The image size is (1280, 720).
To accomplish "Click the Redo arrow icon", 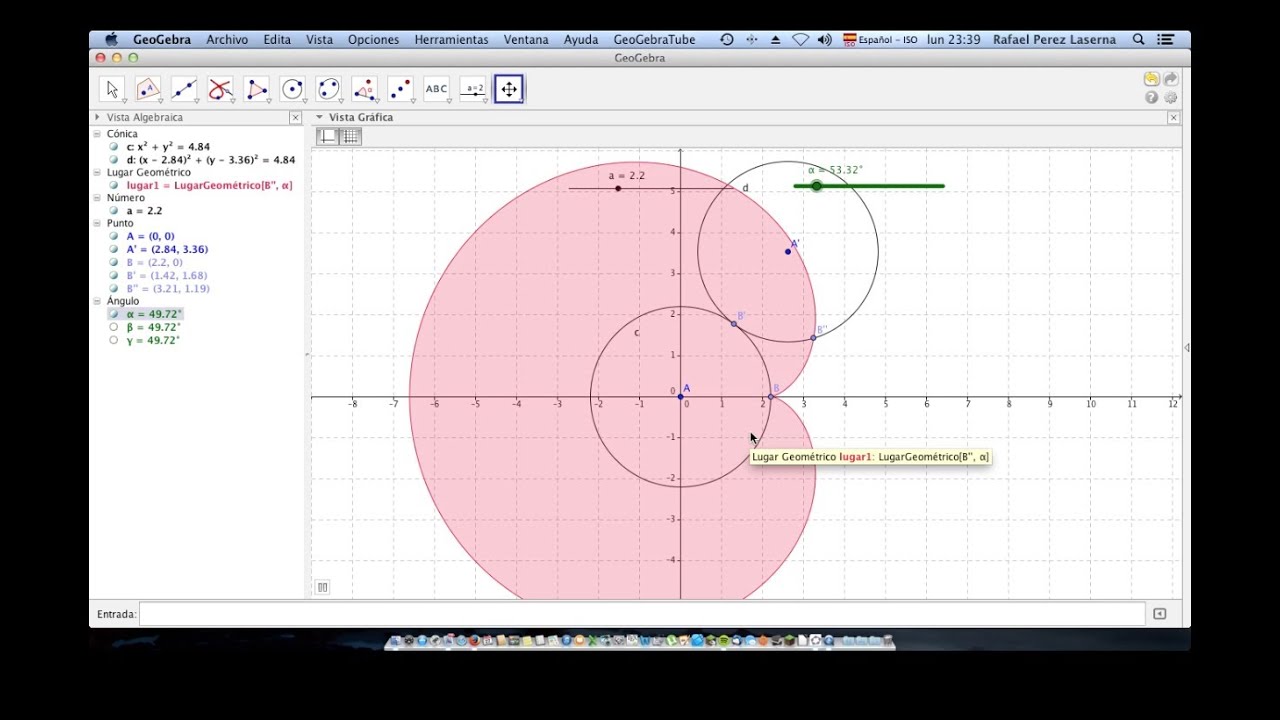I will 1170,79.
